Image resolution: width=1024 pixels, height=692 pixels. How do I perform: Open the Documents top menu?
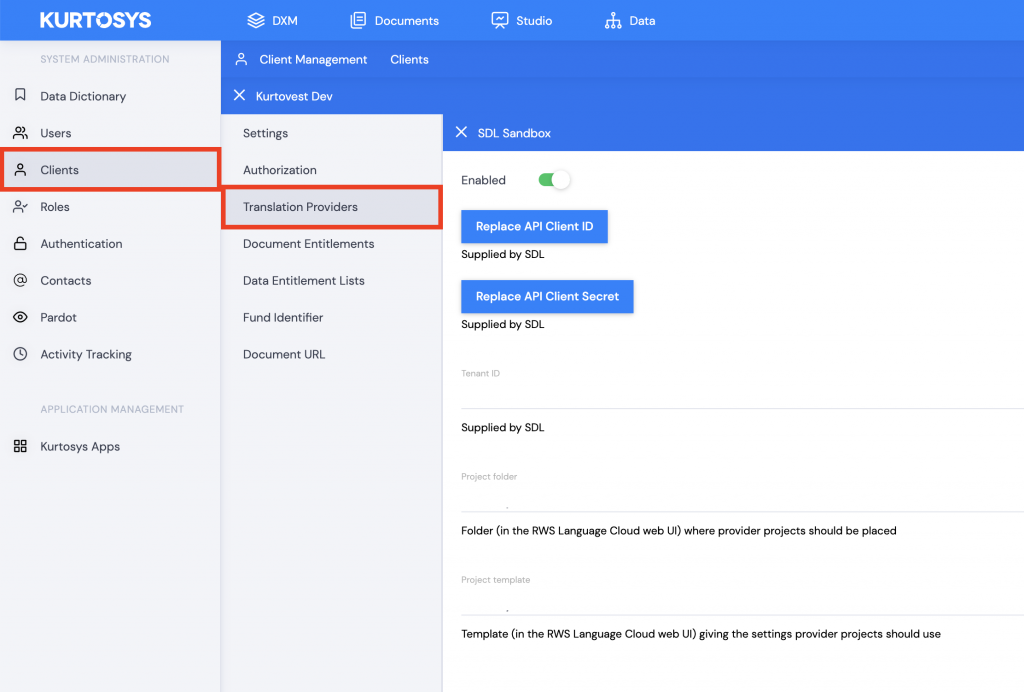coord(394,20)
